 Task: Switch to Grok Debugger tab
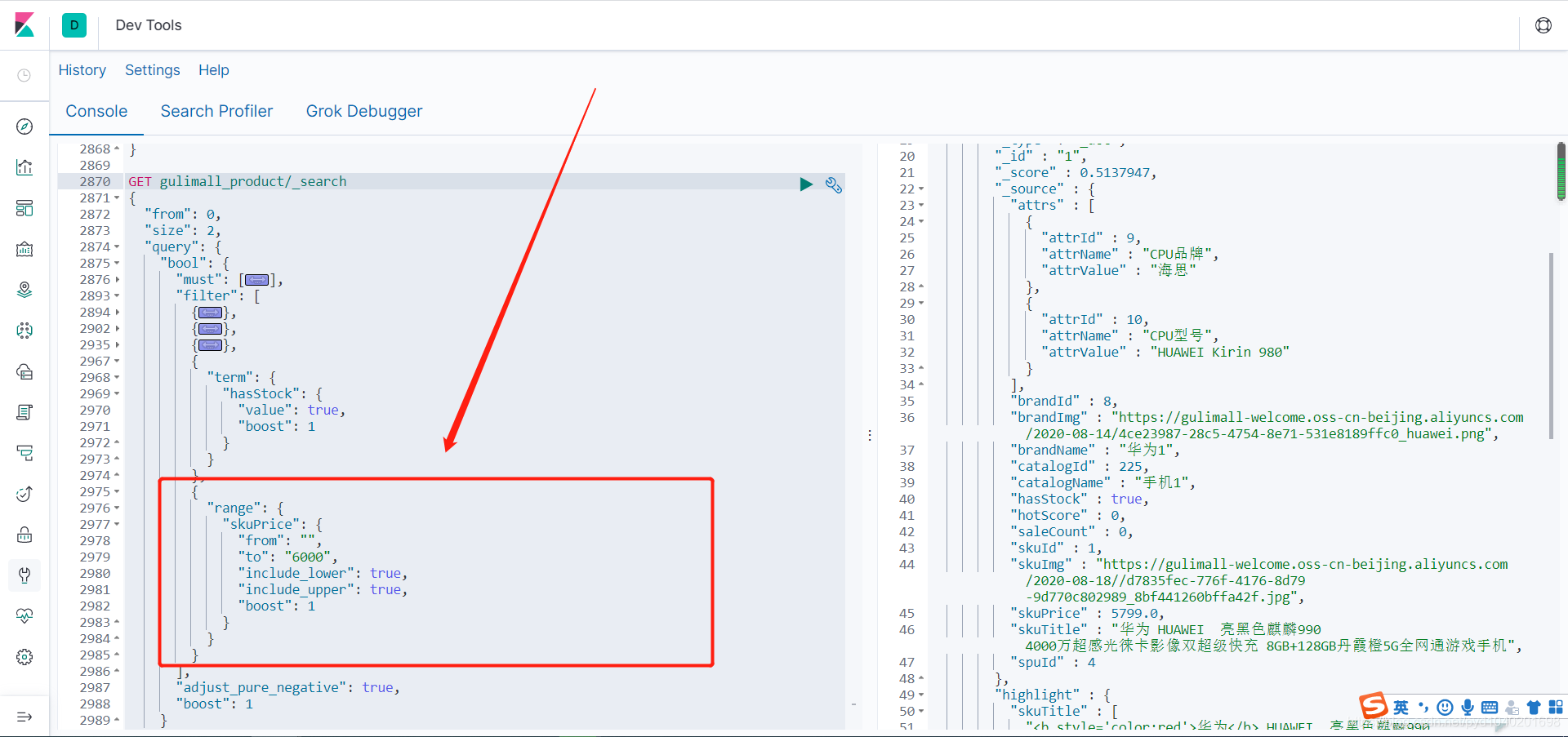pos(364,112)
